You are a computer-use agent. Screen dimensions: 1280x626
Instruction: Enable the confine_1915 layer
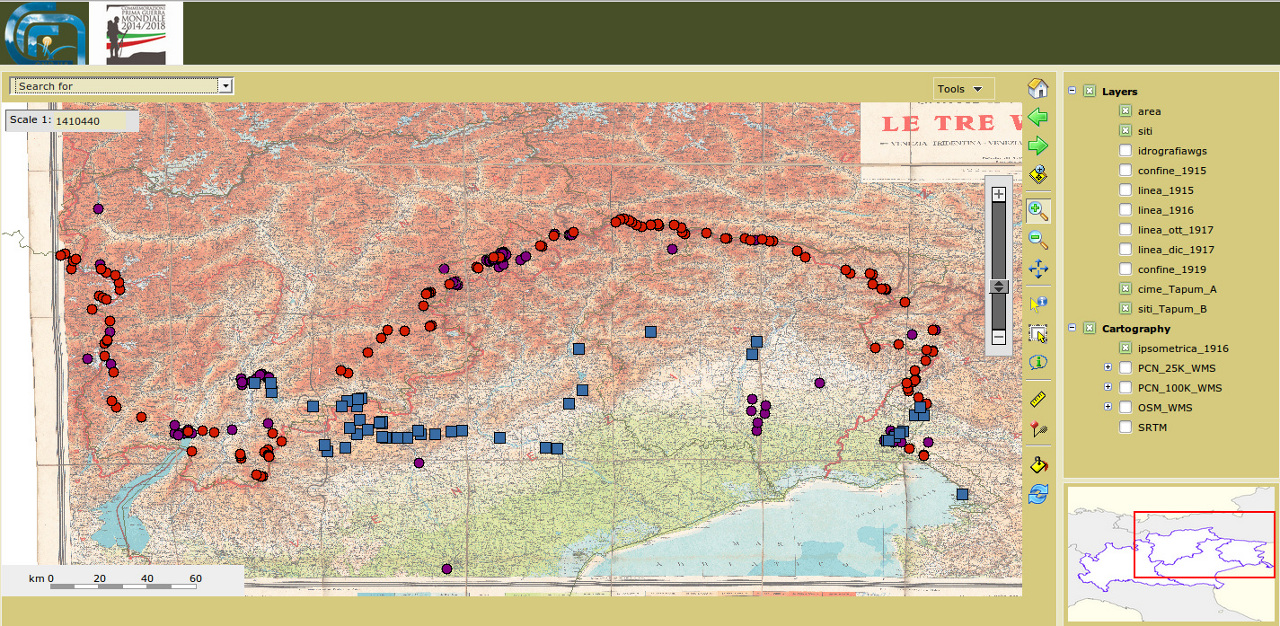point(1125,170)
